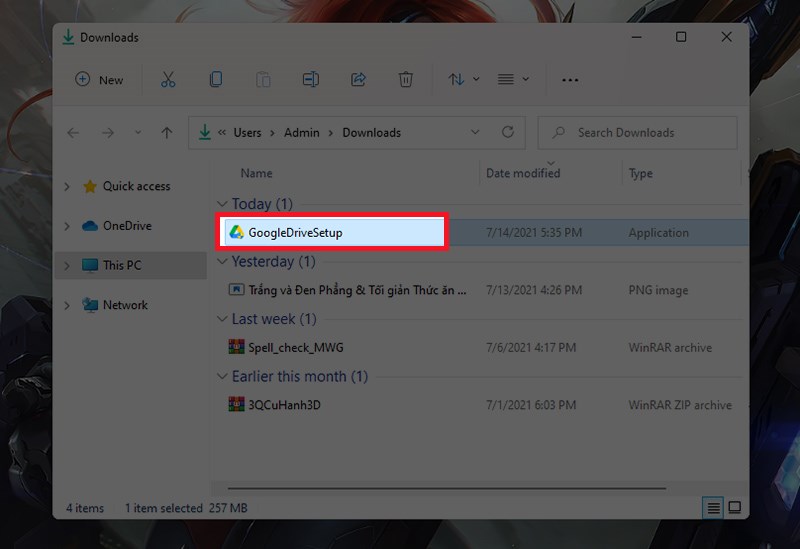Switch to large thumbnails view layout

coord(734,508)
